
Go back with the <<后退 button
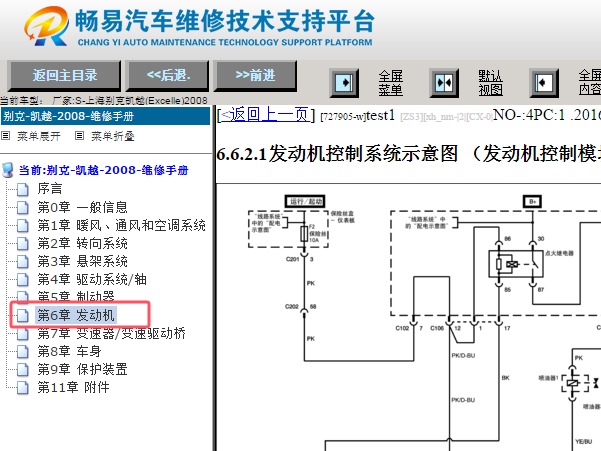168,75
